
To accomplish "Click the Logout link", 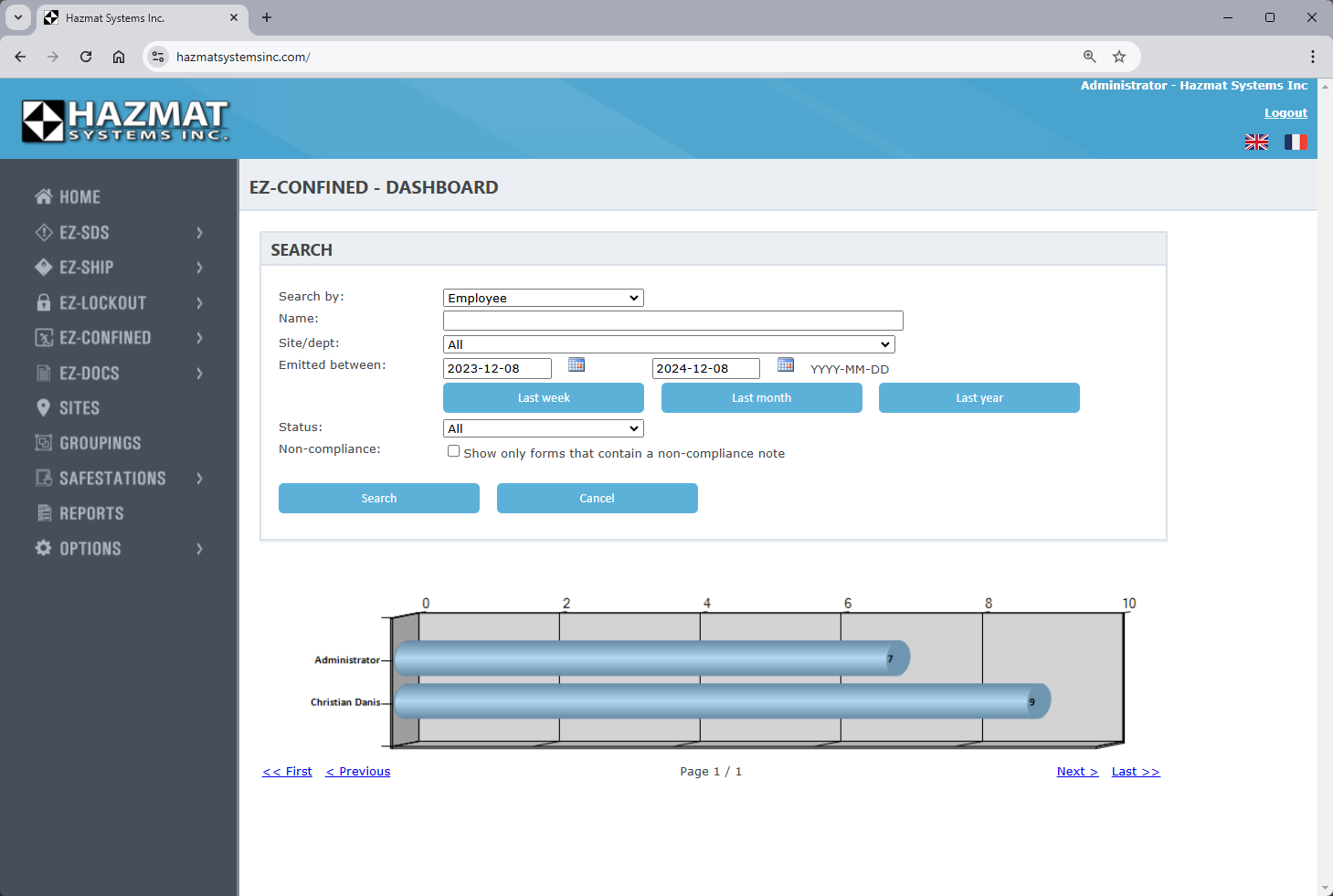I will click(1285, 113).
